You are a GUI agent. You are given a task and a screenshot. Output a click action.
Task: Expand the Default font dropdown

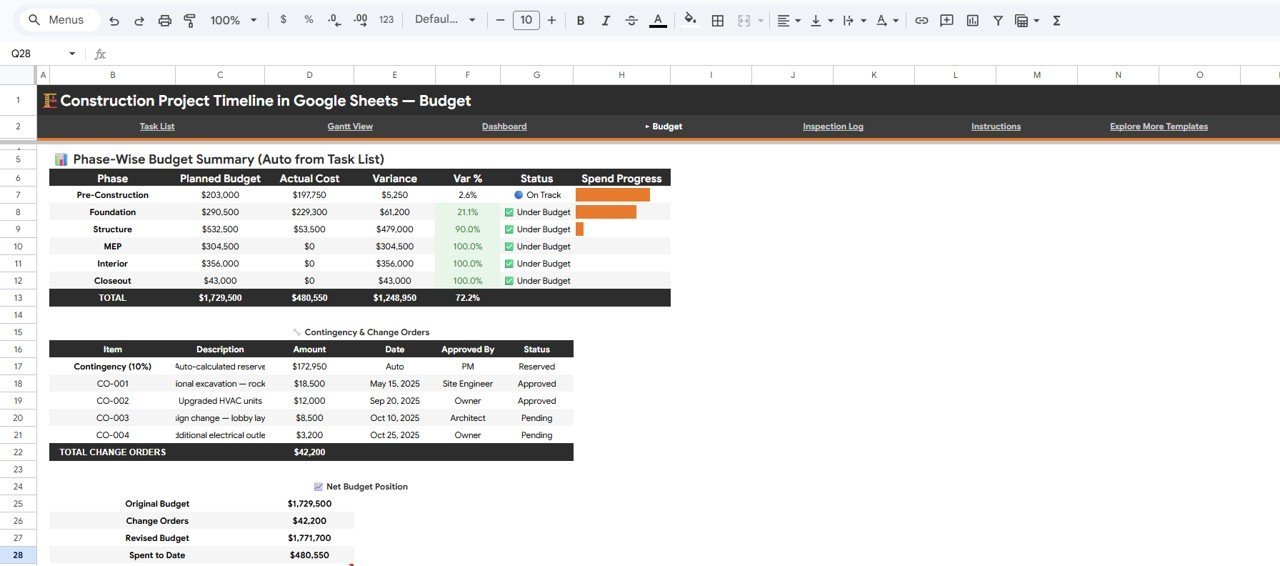[445, 20]
